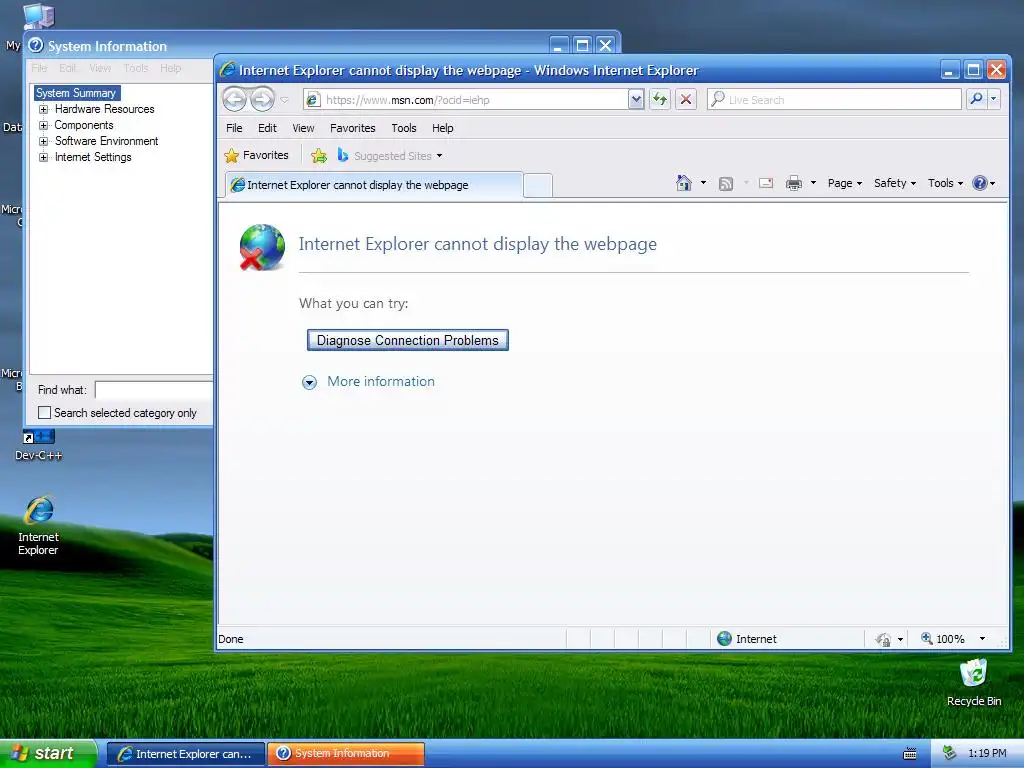This screenshot has width=1024, height=768.
Task: Click the msn.com address bar
Action: point(465,100)
